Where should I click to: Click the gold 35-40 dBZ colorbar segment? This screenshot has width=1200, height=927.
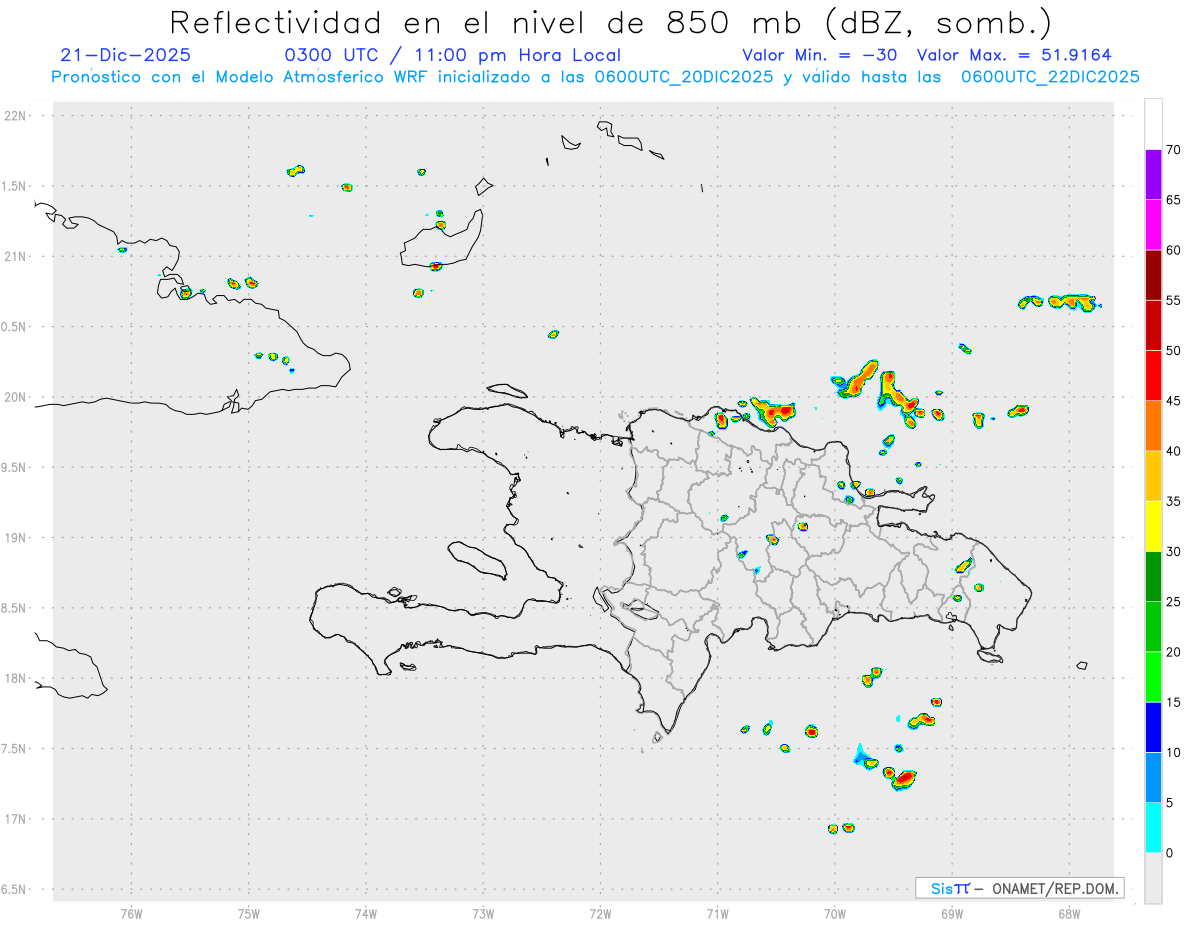1153,476
